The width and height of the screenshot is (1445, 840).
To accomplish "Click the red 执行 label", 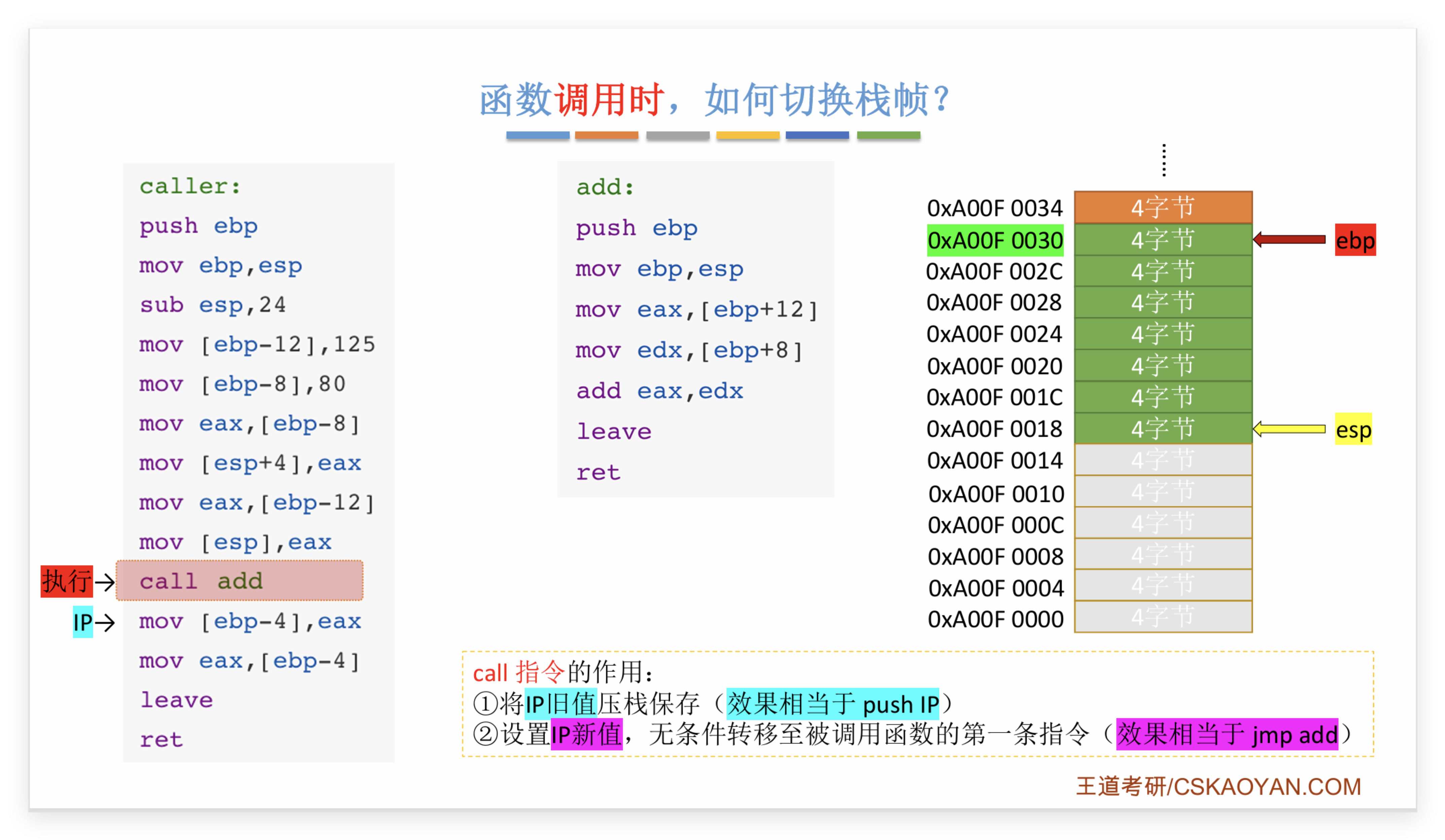I will 67,581.
